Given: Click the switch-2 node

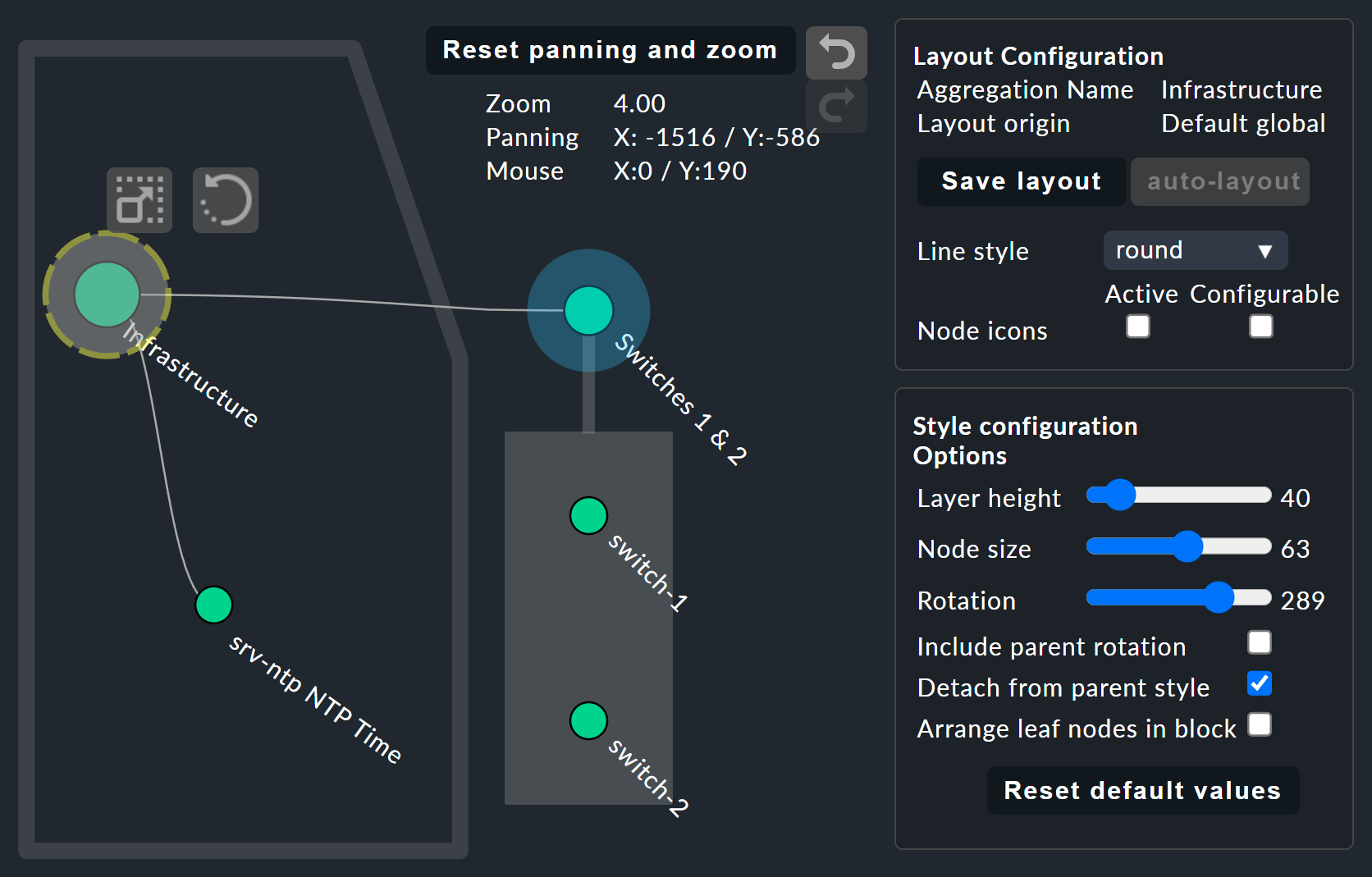Looking at the screenshot, I should point(588,720).
